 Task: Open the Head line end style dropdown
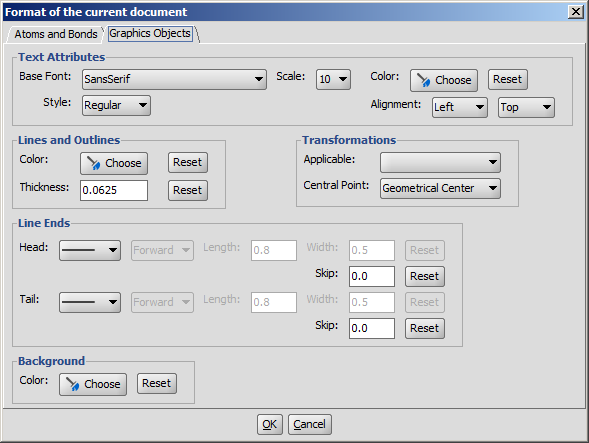pyautogui.click(x=90, y=251)
